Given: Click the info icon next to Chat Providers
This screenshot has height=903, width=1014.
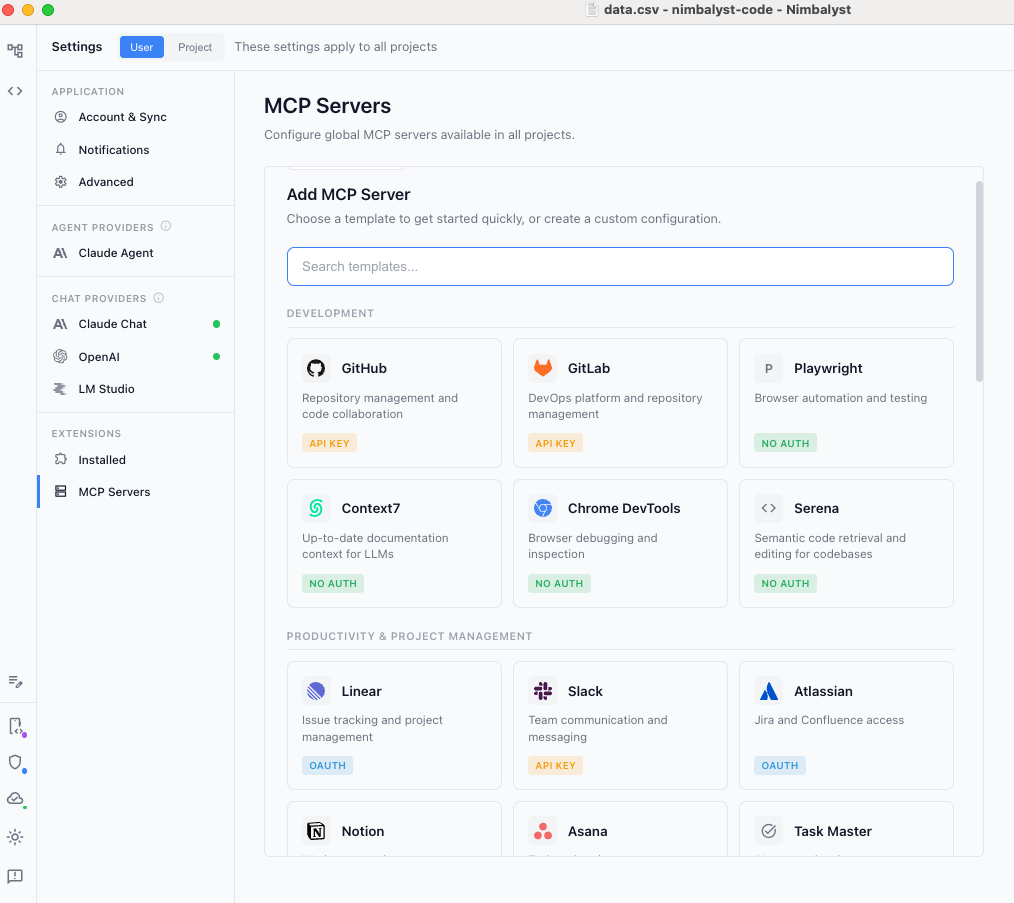Looking at the screenshot, I should pyautogui.click(x=158, y=298).
